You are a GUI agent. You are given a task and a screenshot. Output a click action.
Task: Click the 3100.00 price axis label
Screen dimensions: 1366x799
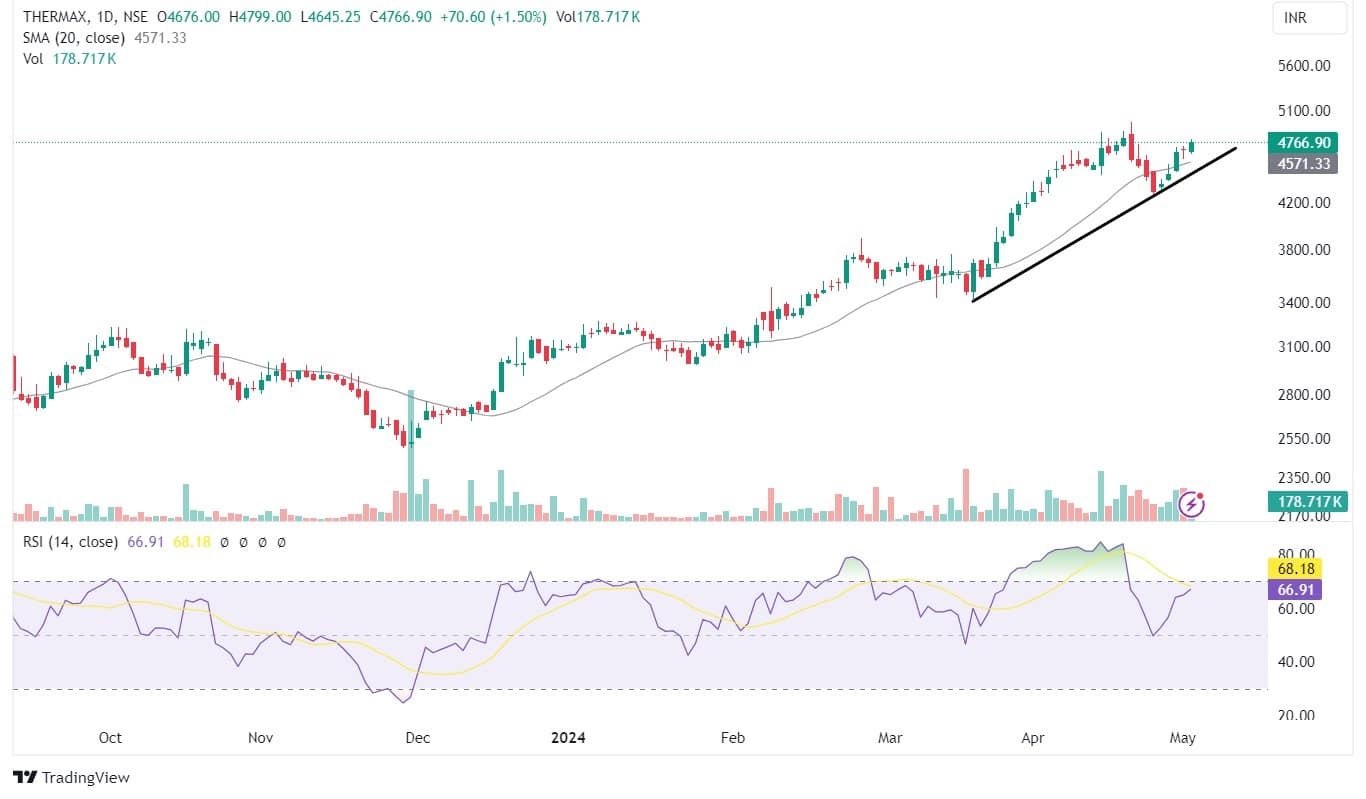tap(1305, 347)
